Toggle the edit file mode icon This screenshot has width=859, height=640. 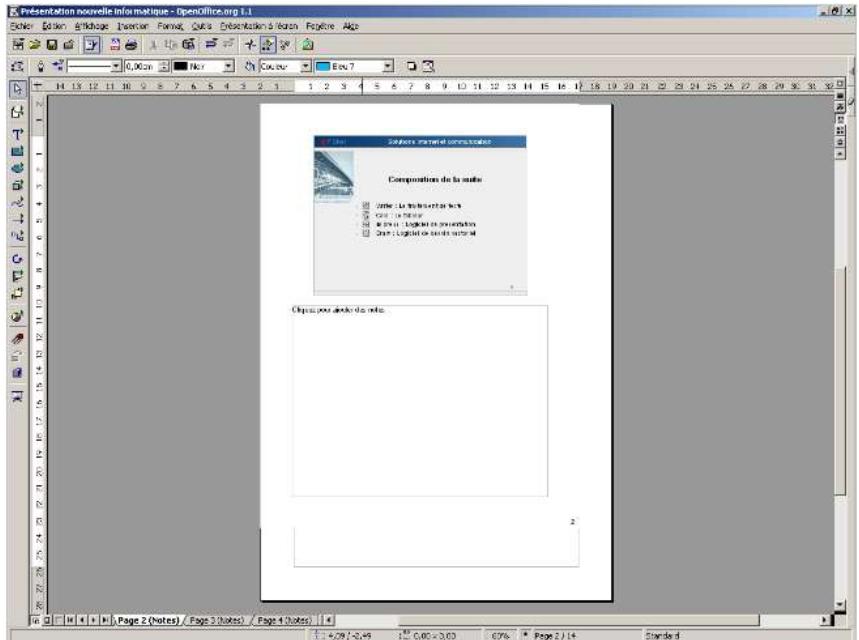pyautogui.click(x=92, y=45)
